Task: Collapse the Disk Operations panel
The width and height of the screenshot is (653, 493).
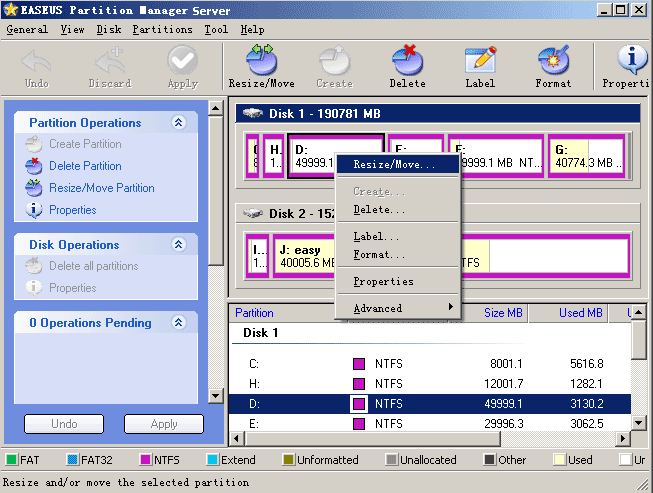Action: coord(179,244)
